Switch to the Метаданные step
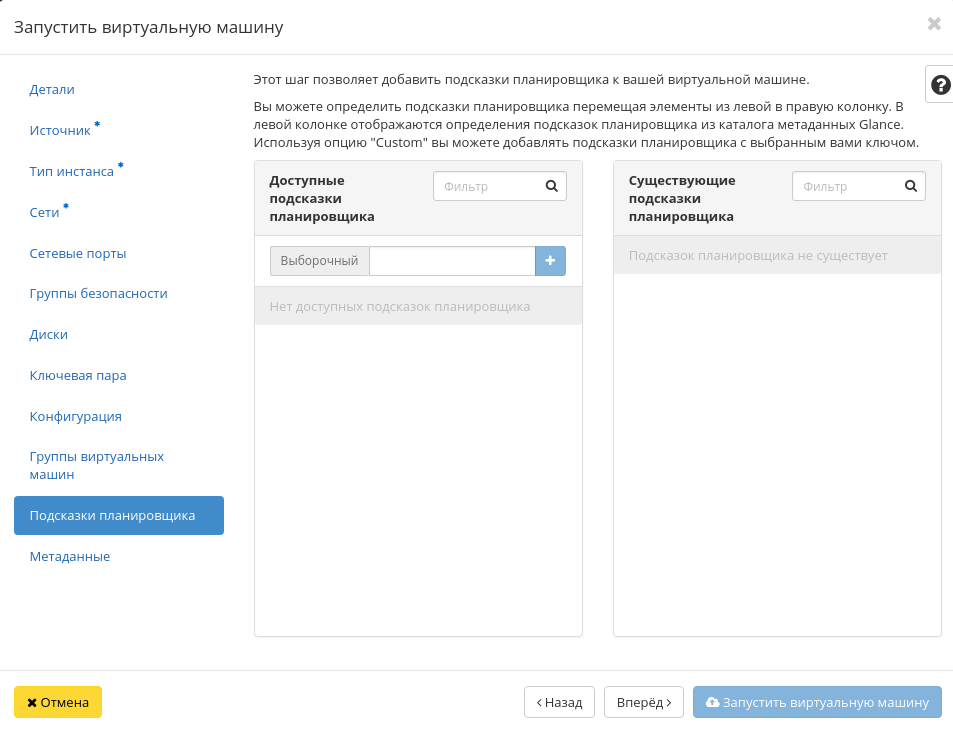953x729 pixels. click(x=68, y=556)
